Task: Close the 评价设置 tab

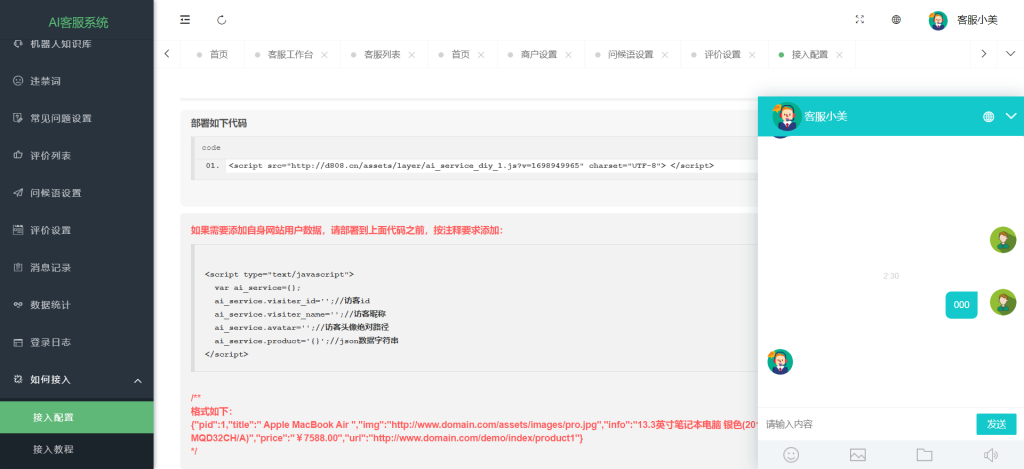Action: (x=752, y=55)
